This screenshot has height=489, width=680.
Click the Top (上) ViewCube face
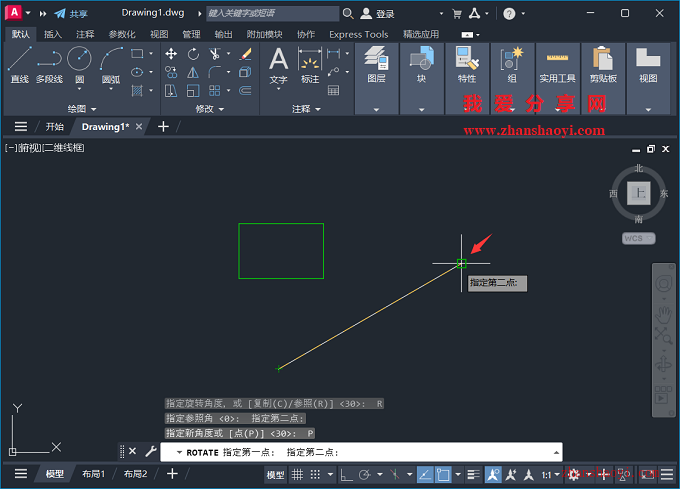[638, 193]
